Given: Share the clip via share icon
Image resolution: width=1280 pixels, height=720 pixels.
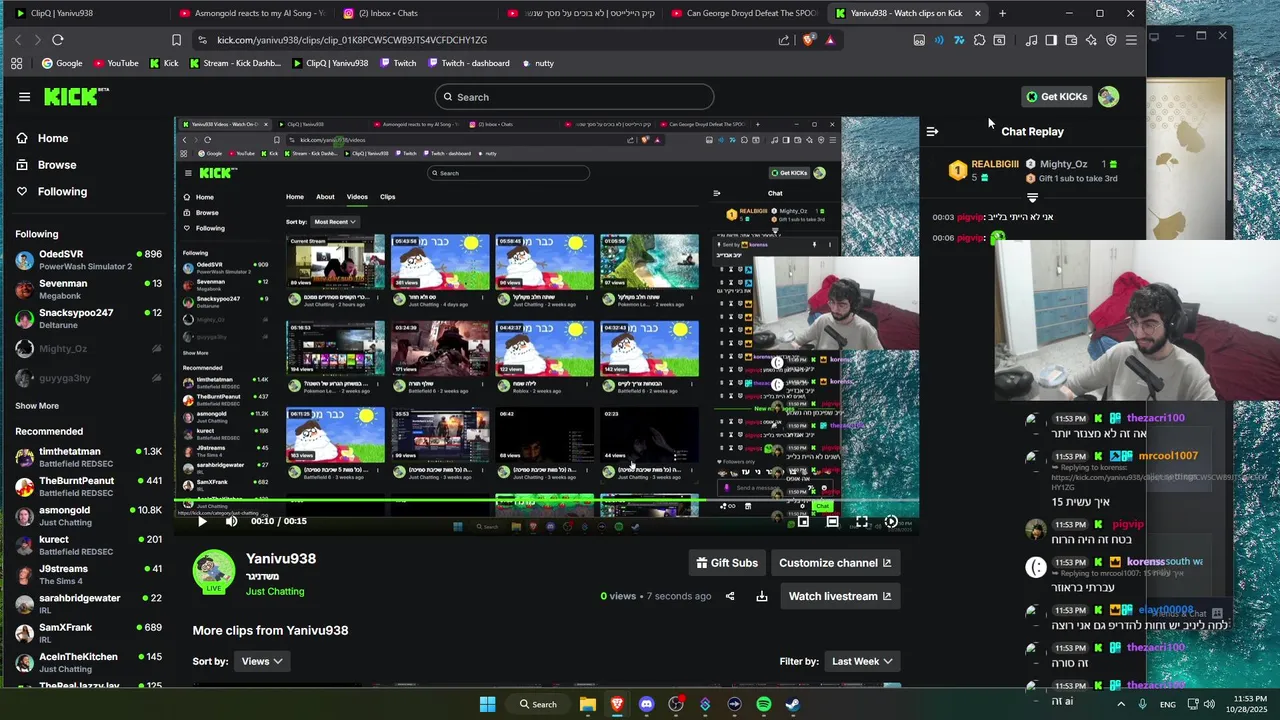Looking at the screenshot, I should pos(730,596).
